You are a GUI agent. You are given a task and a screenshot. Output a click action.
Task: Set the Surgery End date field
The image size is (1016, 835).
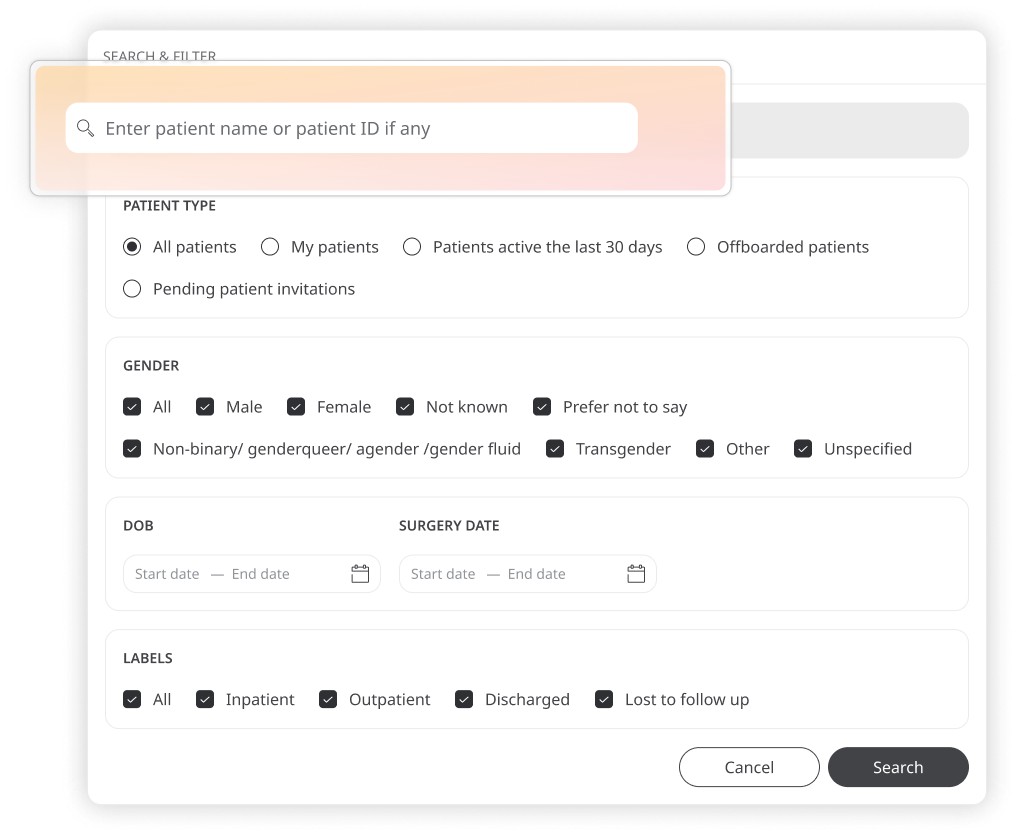[537, 574]
